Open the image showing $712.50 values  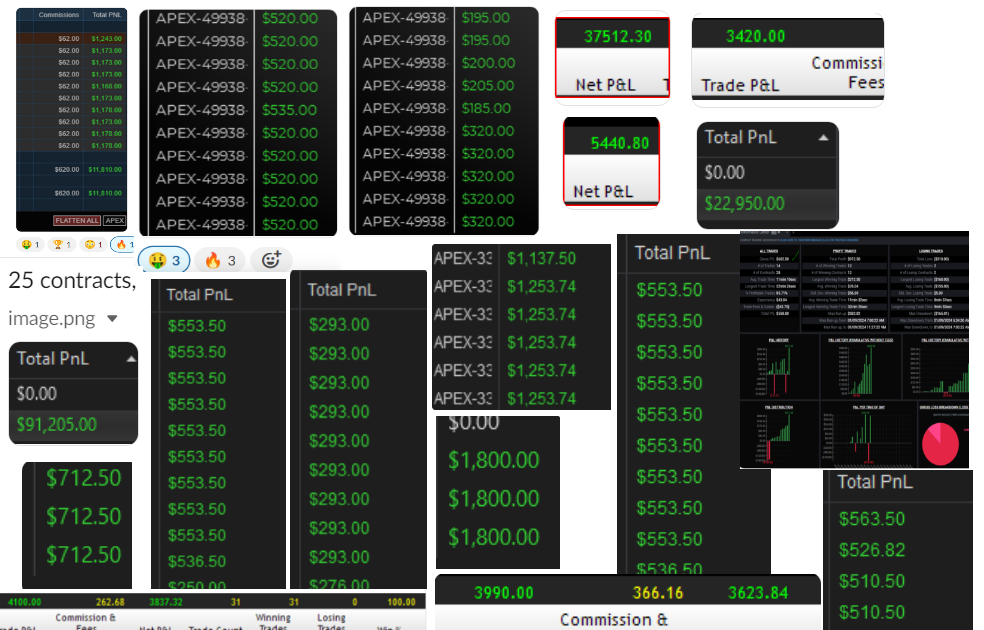[x=77, y=524]
